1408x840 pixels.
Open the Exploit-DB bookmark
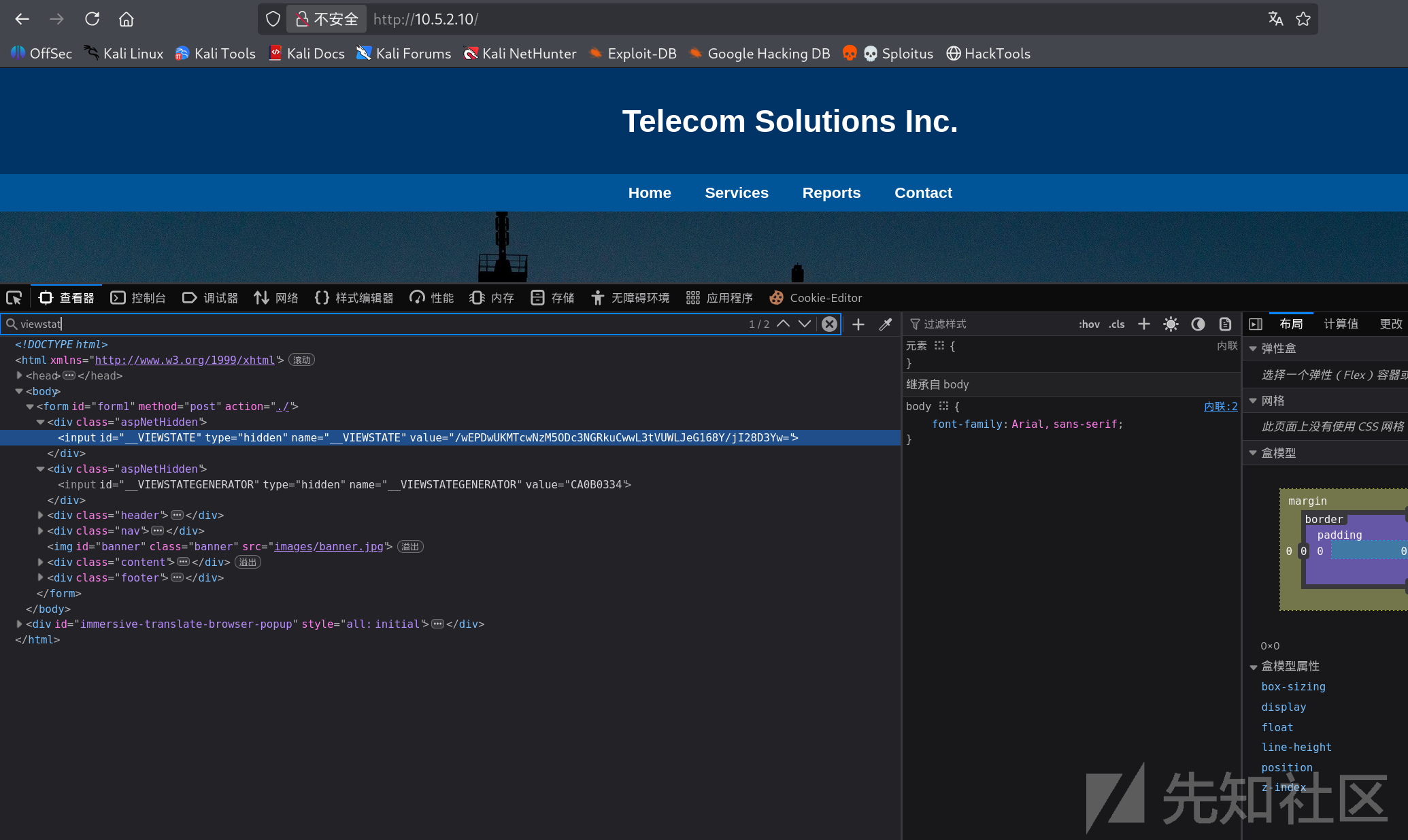633,53
